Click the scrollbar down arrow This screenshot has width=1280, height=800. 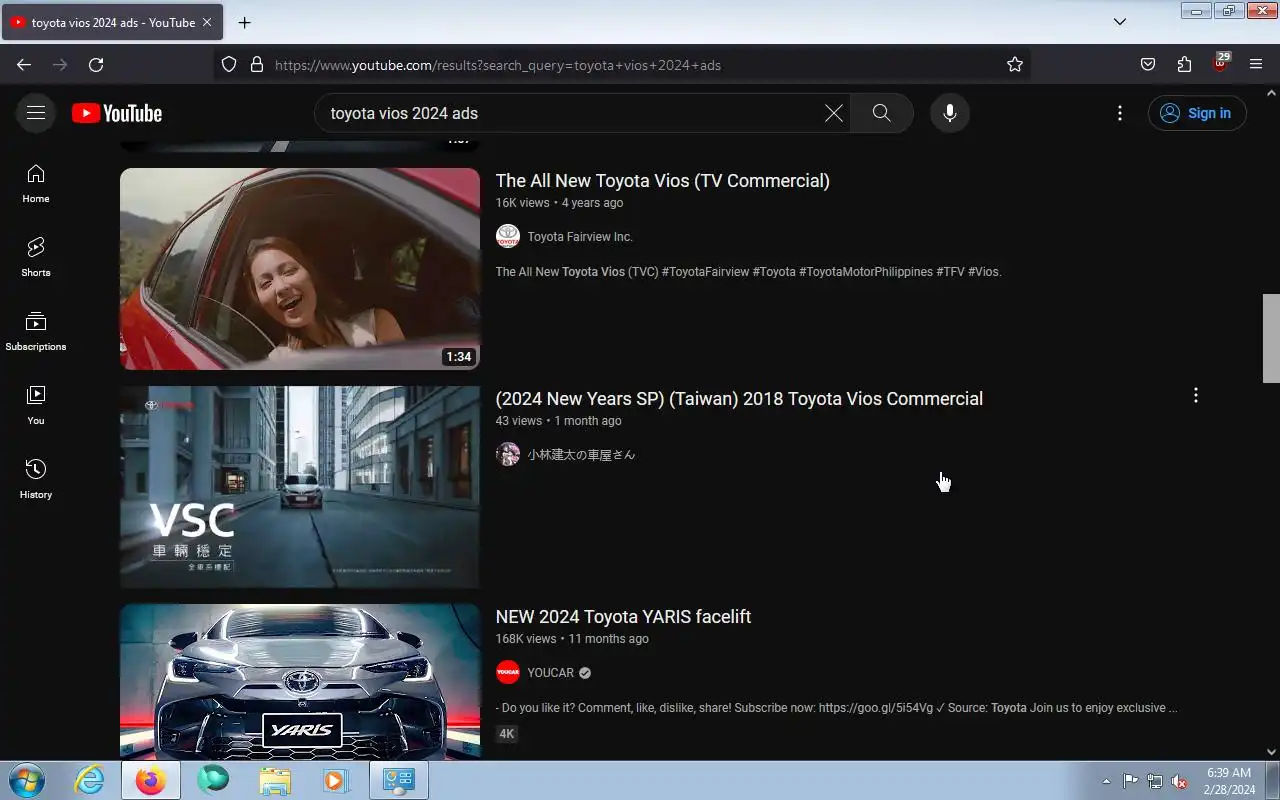tap(1271, 752)
